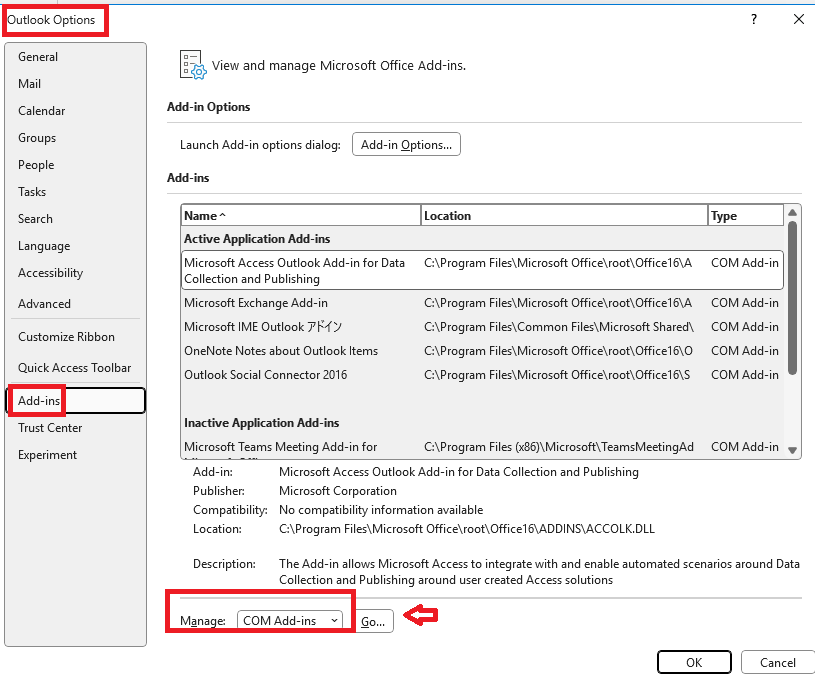This screenshot has width=815, height=677.
Task: Open the Manage COM Add-ins dropdown
Action: [290, 620]
